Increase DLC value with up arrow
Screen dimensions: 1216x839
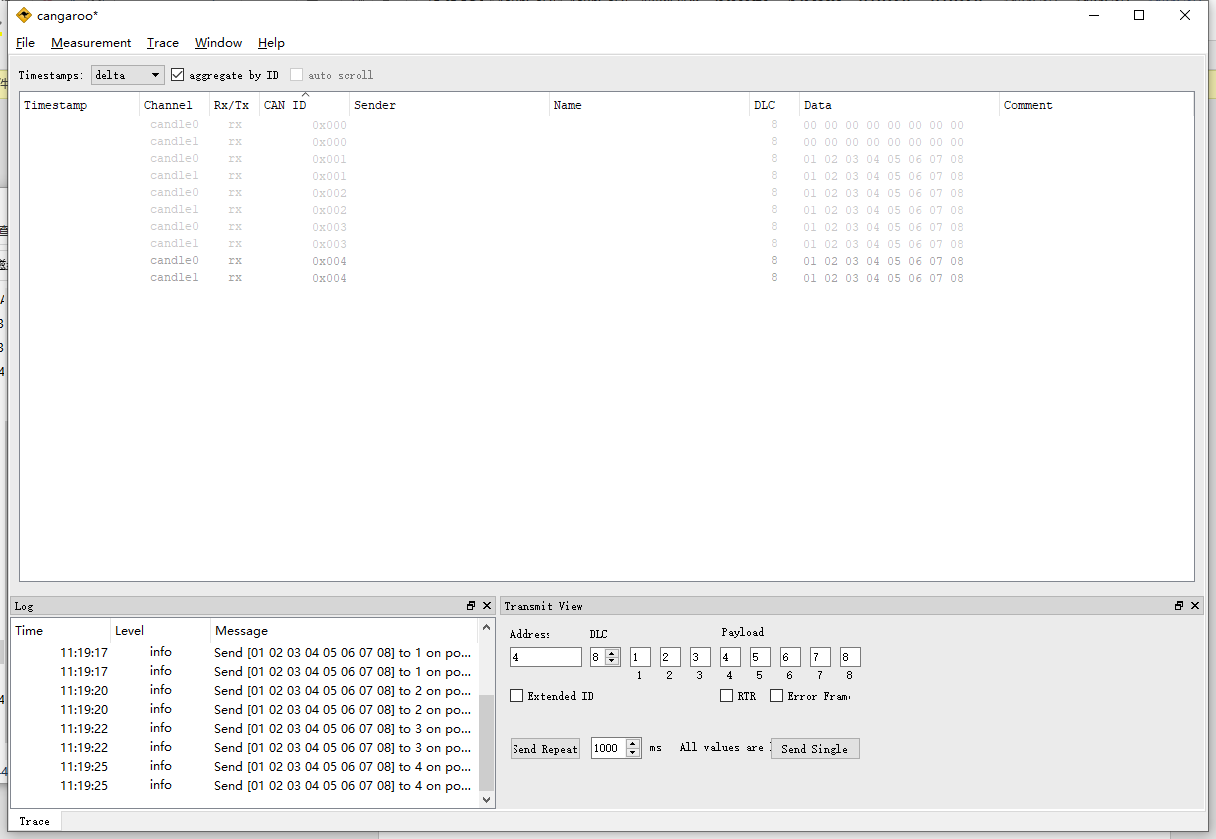pos(612,653)
